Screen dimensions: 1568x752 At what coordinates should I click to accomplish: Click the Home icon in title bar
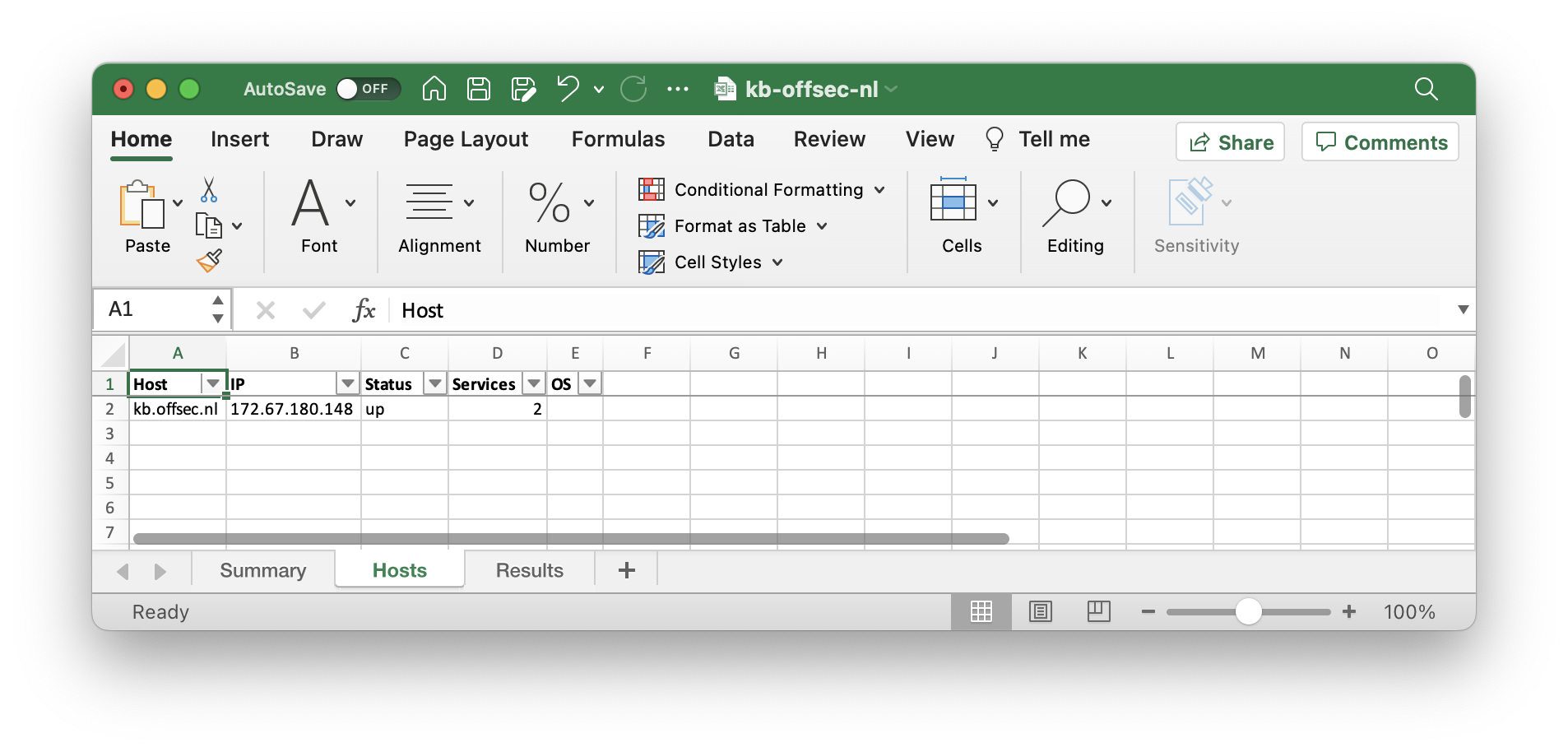(434, 89)
